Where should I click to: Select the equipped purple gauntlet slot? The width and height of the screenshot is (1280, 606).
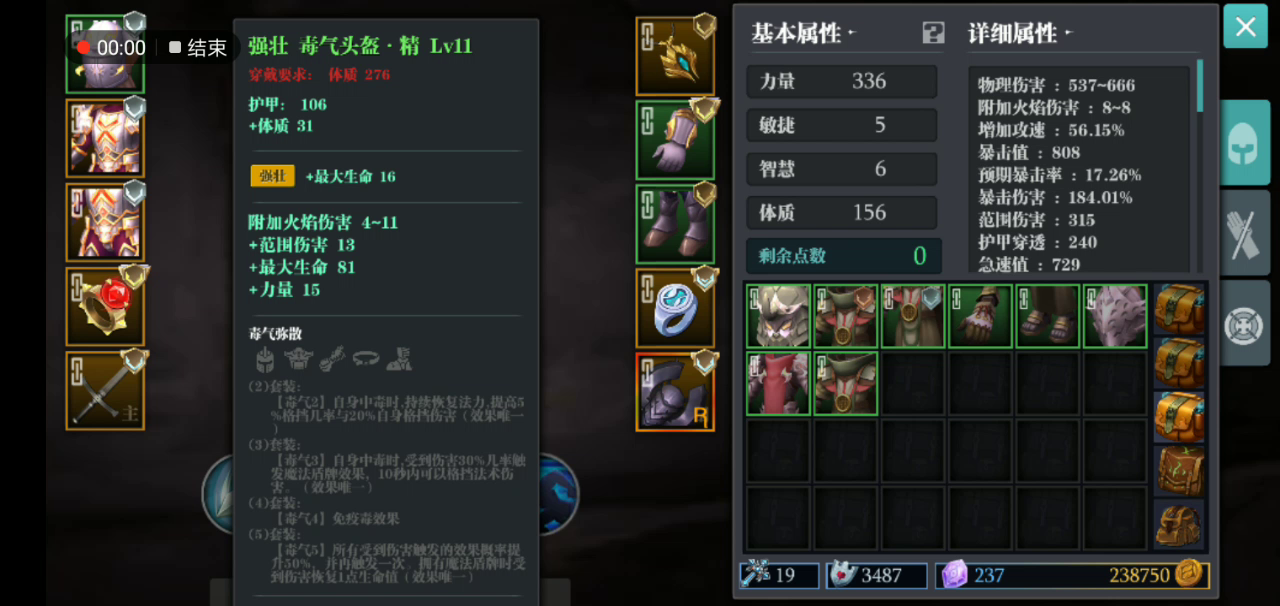pyautogui.click(x=675, y=140)
